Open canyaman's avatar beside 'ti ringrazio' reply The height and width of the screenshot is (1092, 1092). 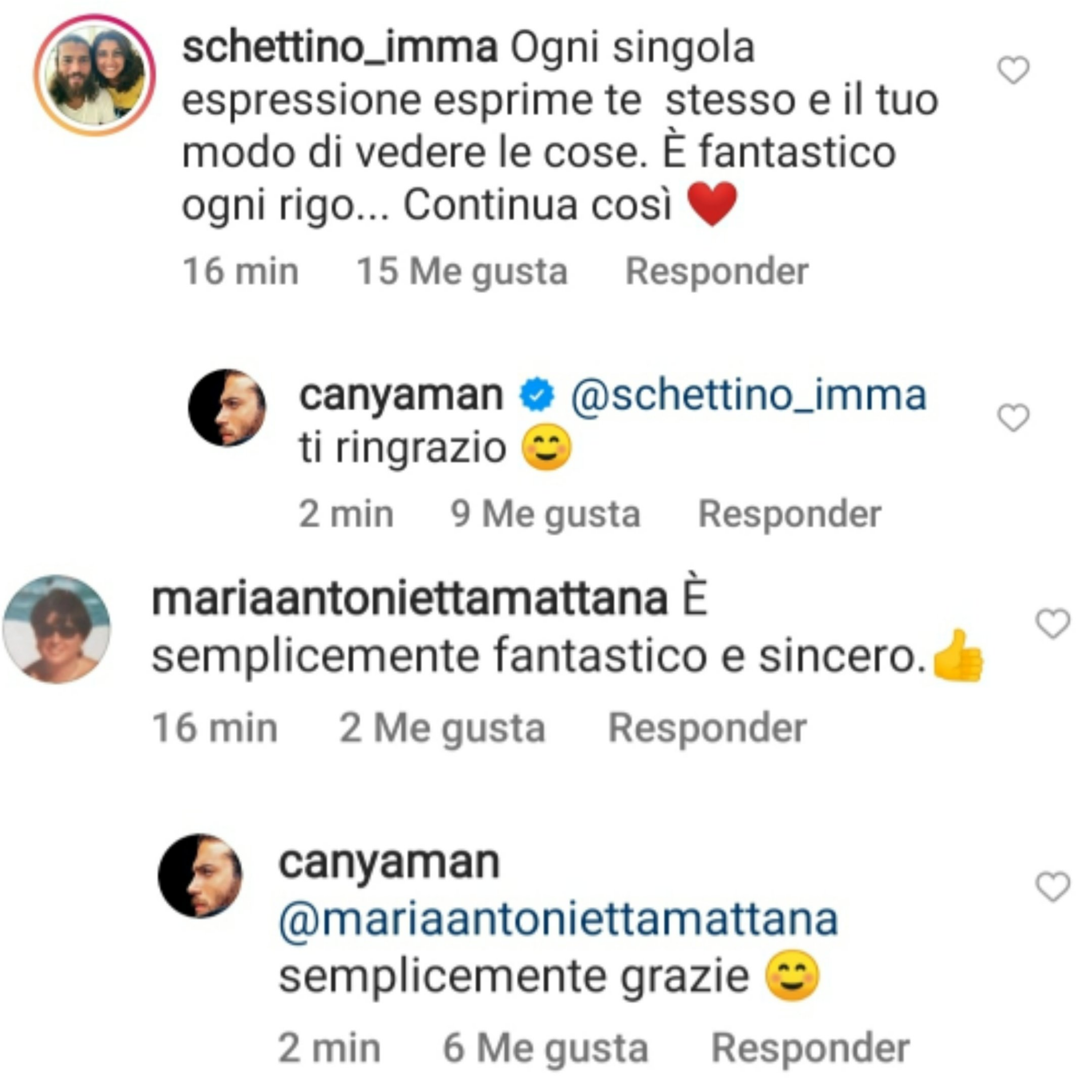pos(227,407)
